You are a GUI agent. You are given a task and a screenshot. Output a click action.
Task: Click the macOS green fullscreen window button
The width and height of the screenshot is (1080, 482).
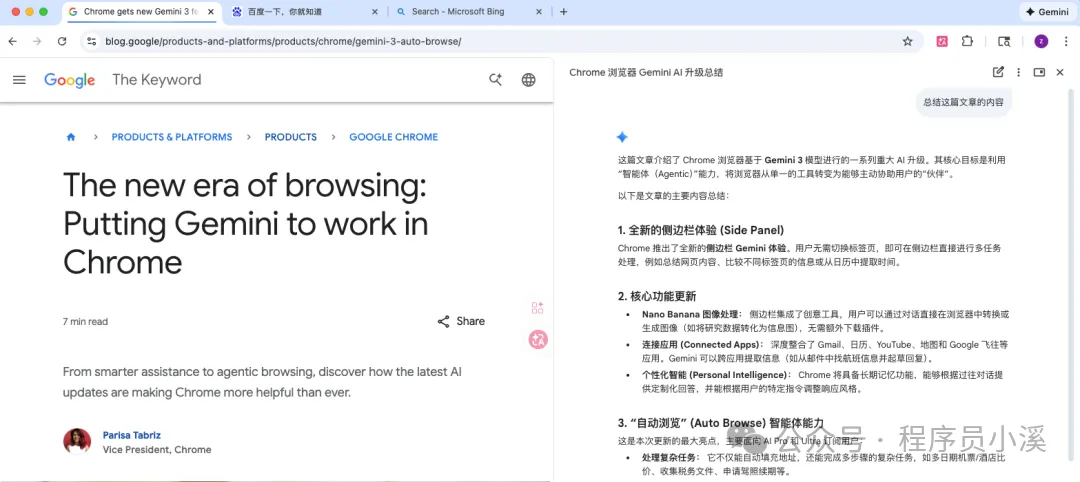point(43,12)
